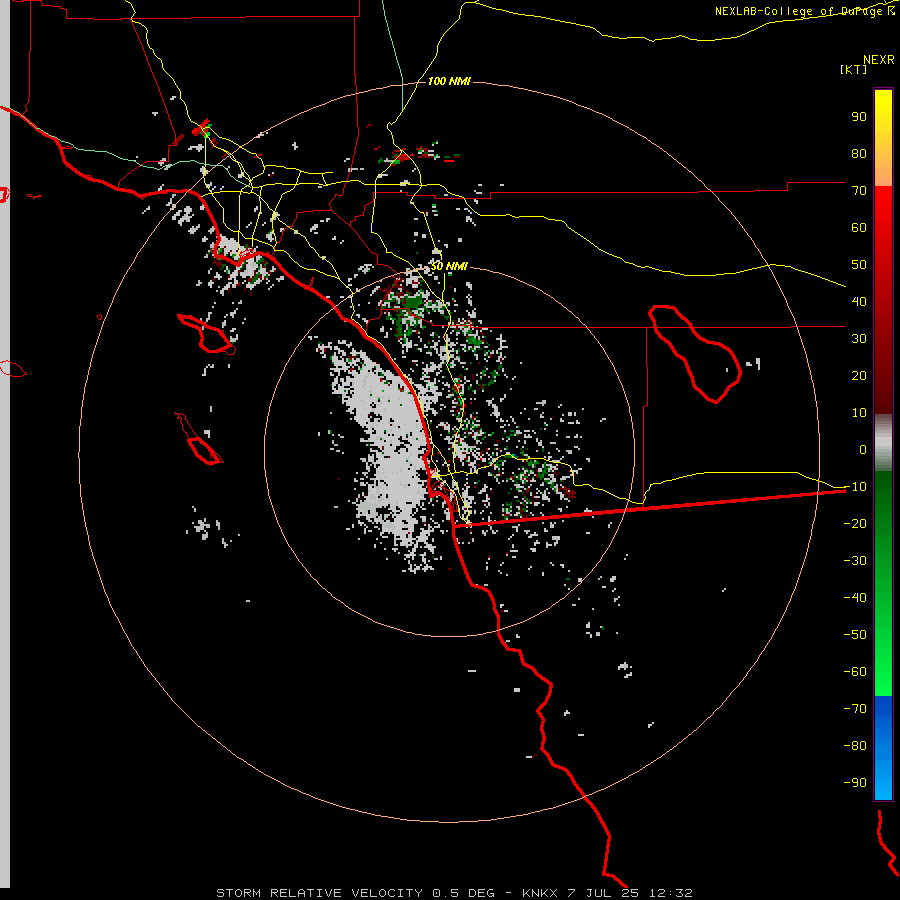Click the "-90" scale value

click(x=855, y=782)
